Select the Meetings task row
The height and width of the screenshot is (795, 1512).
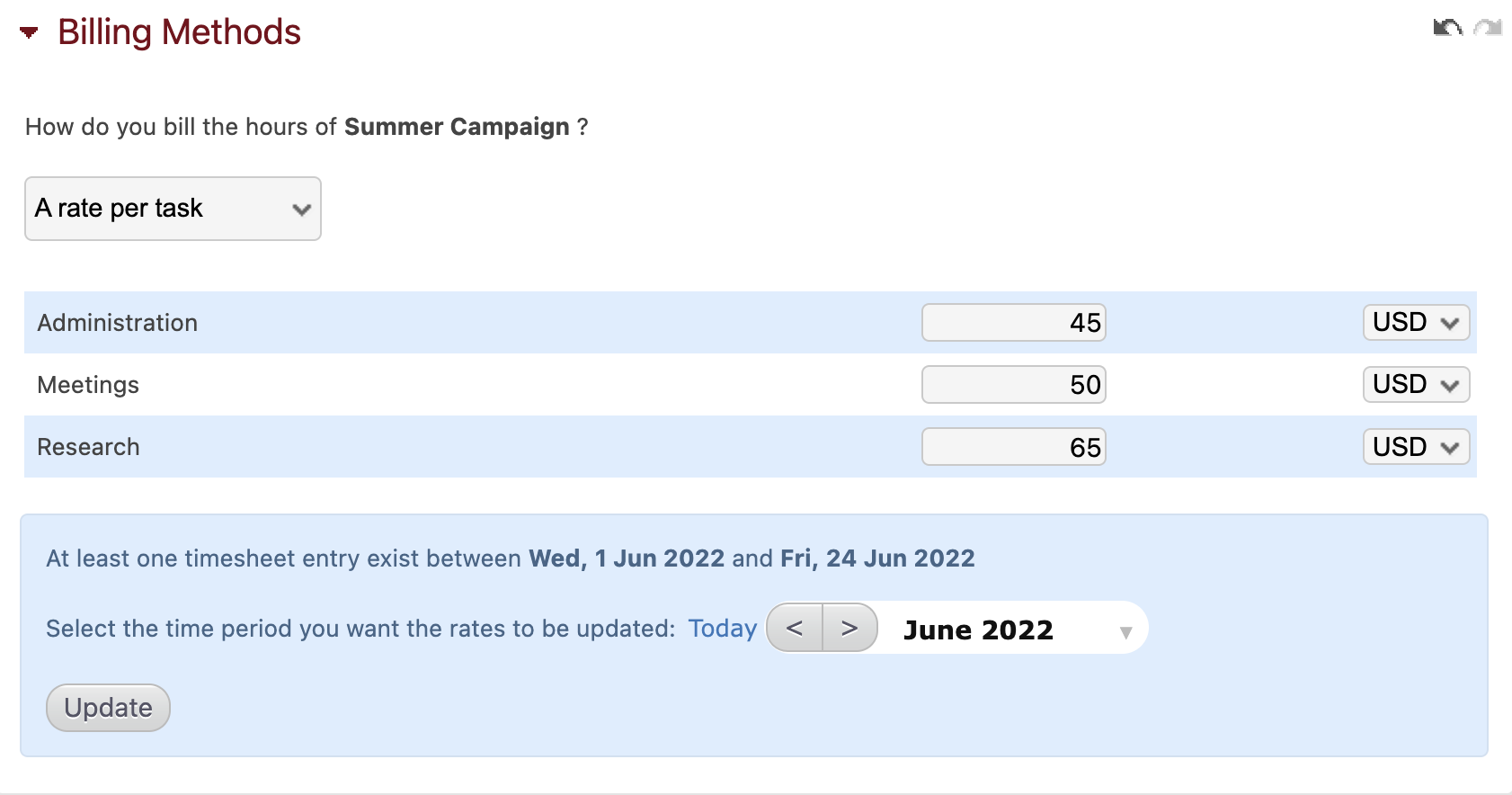point(751,385)
